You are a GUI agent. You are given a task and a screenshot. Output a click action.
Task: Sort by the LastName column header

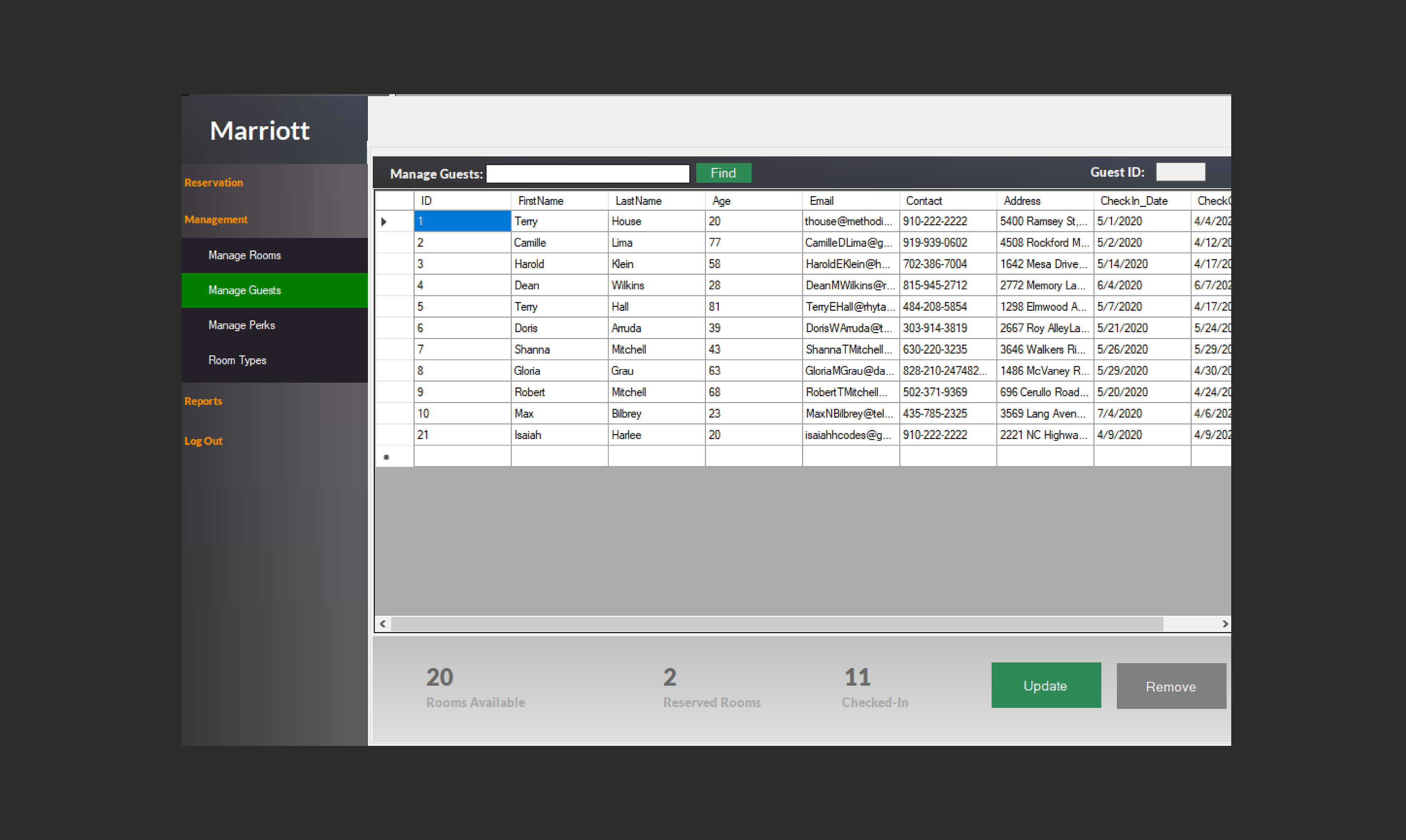pyautogui.click(x=657, y=201)
